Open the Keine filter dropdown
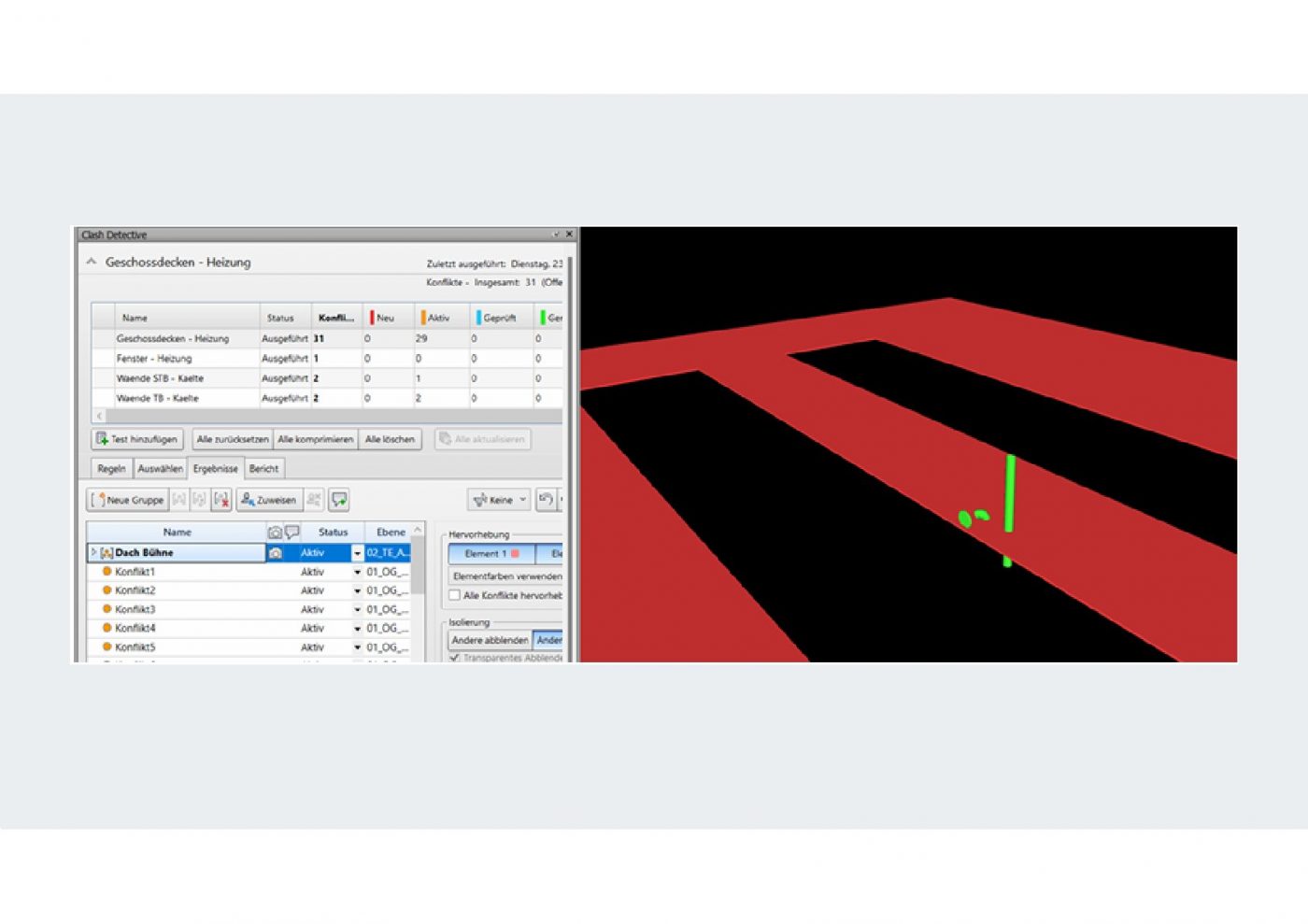Viewport: 1308px width, 924px height. (500, 500)
